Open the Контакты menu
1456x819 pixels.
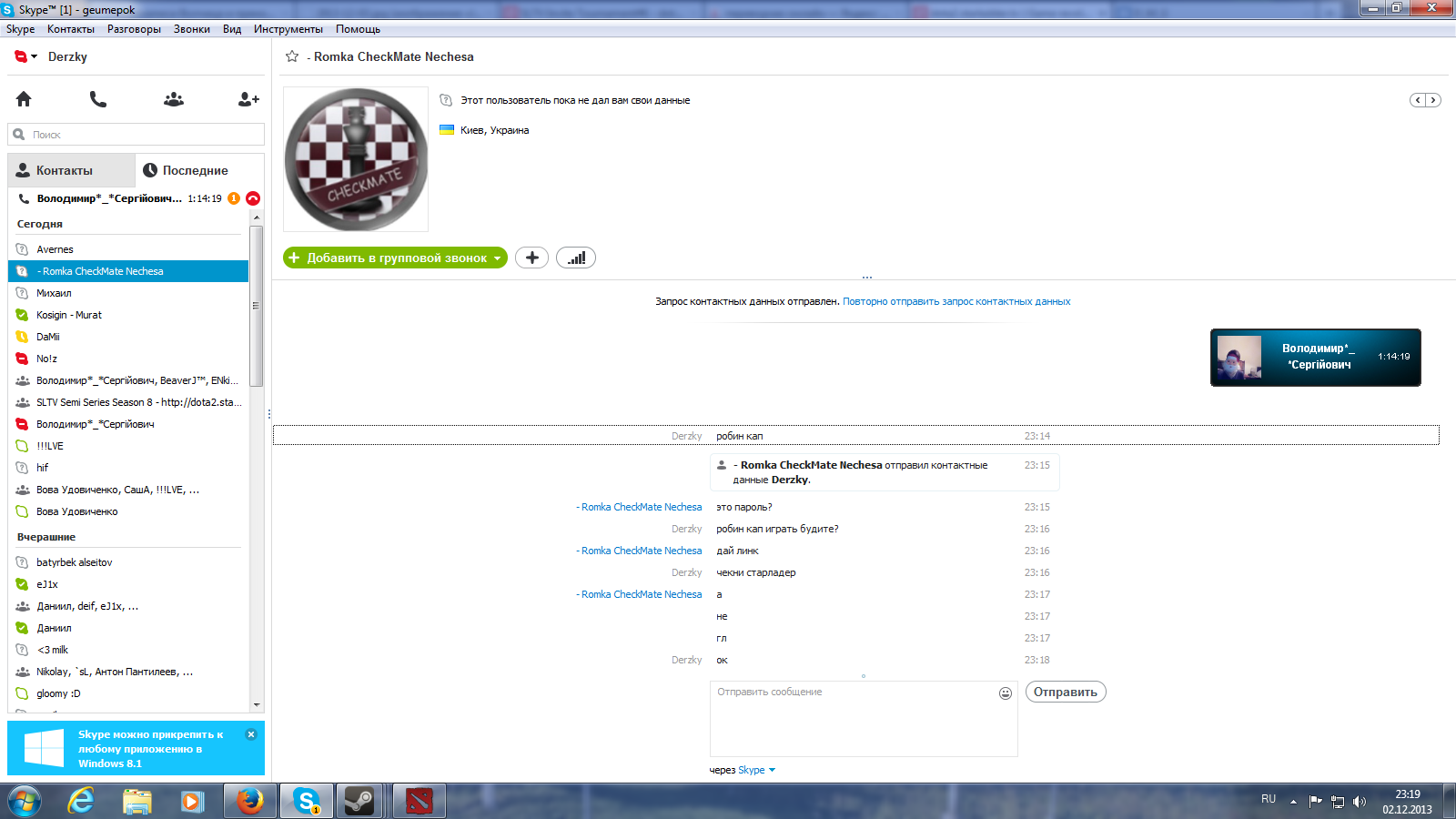(x=71, y=29)
